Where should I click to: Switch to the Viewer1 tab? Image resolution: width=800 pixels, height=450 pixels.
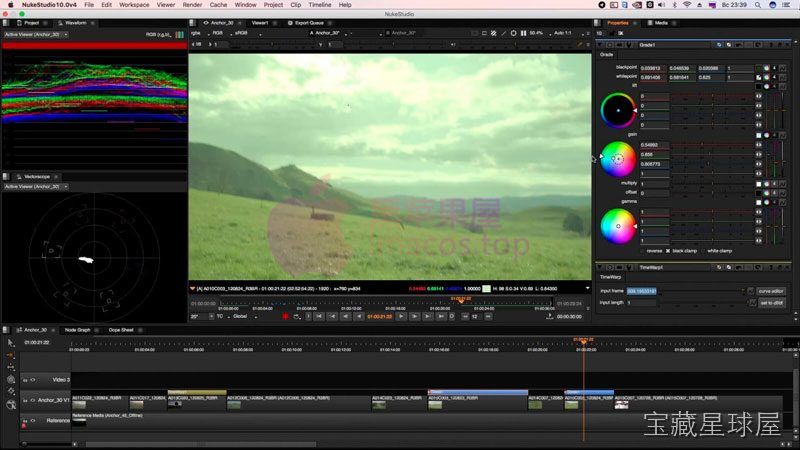point(260,23)
